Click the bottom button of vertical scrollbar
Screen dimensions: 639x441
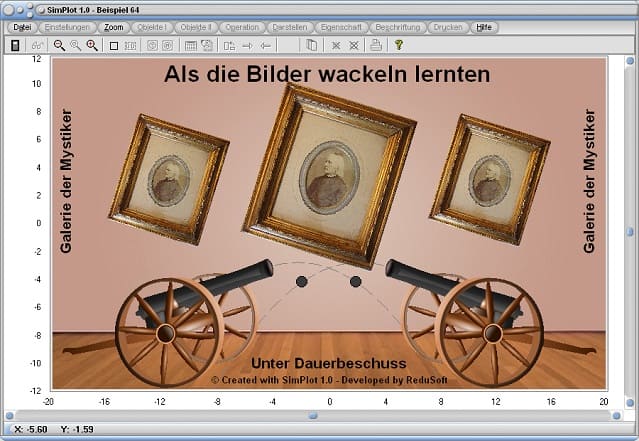(630, 403)
